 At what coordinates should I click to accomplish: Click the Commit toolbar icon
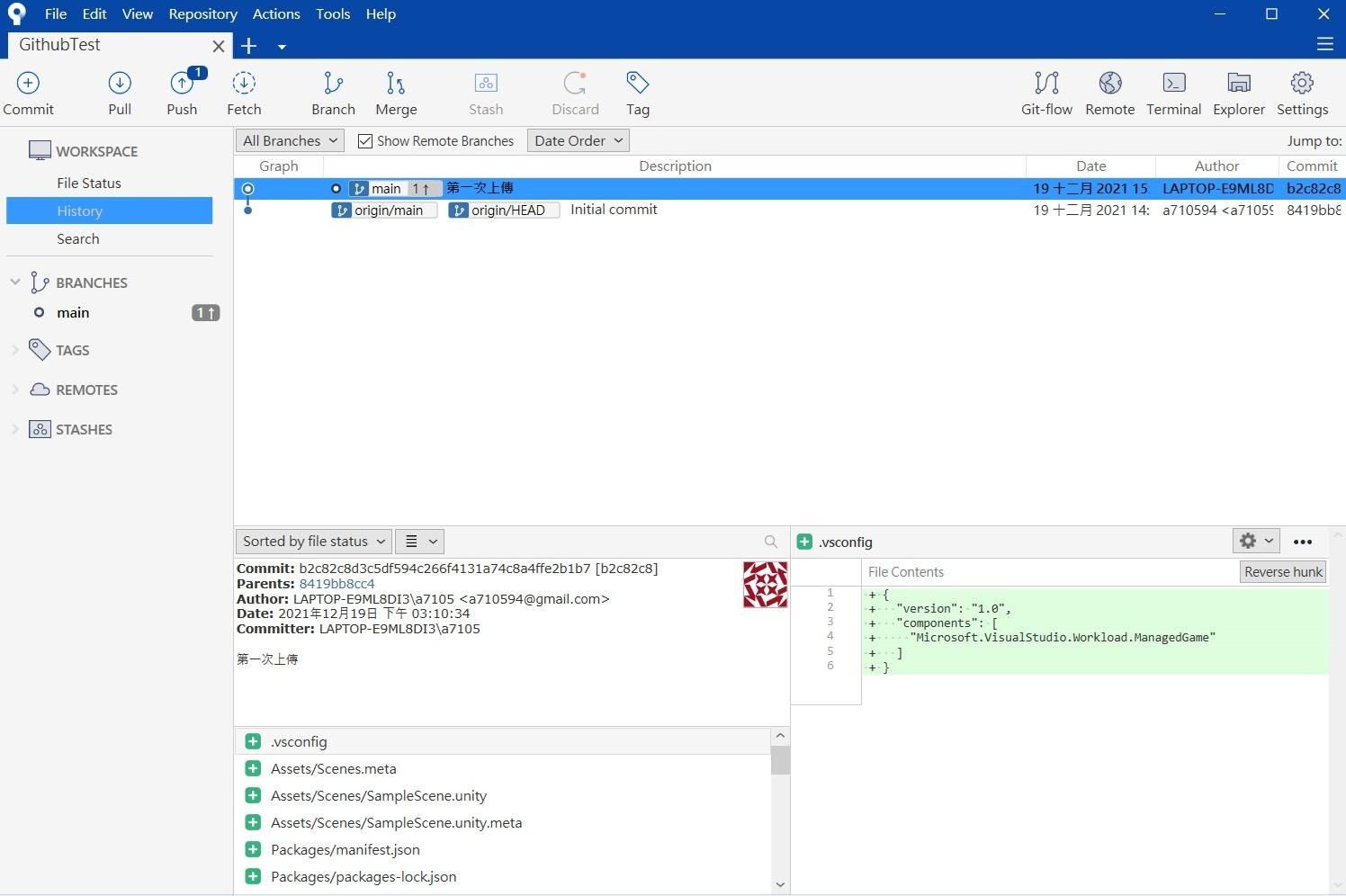tap(28, 94)
